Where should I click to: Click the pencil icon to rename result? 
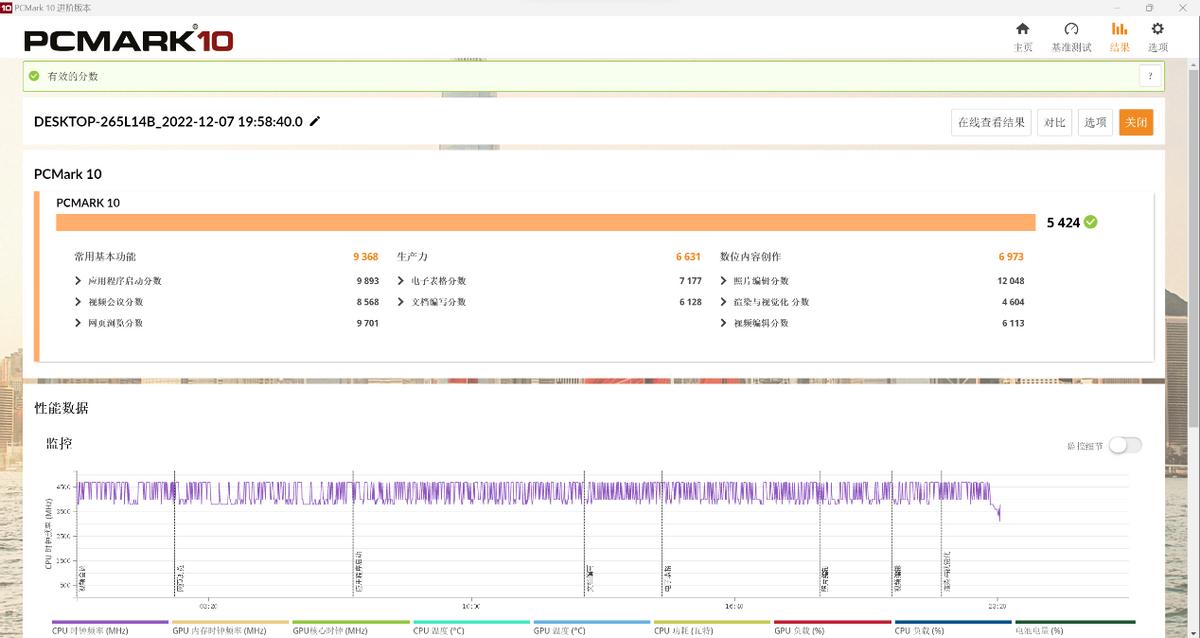point(315,122)
